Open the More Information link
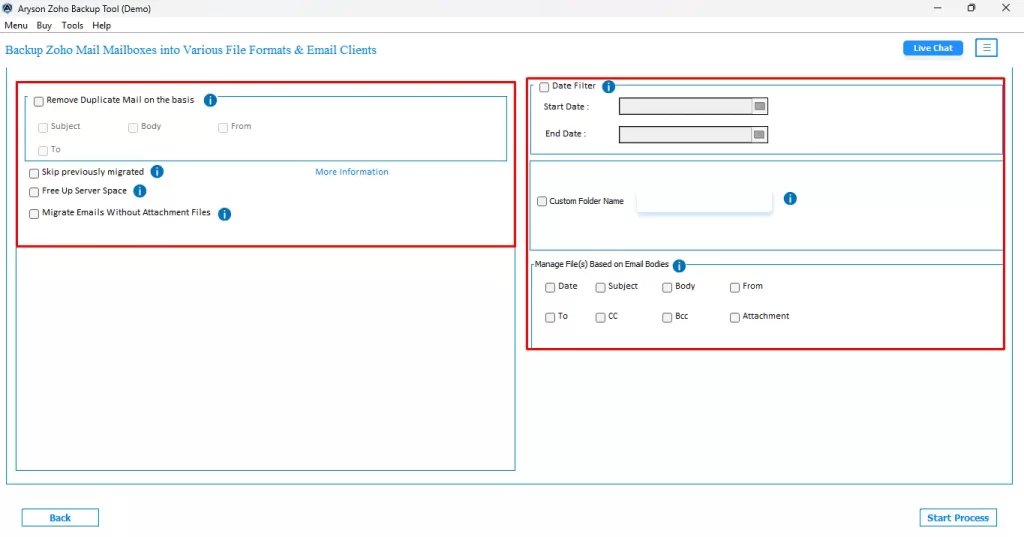1024x537 pixels. click(x=351, y=172)
